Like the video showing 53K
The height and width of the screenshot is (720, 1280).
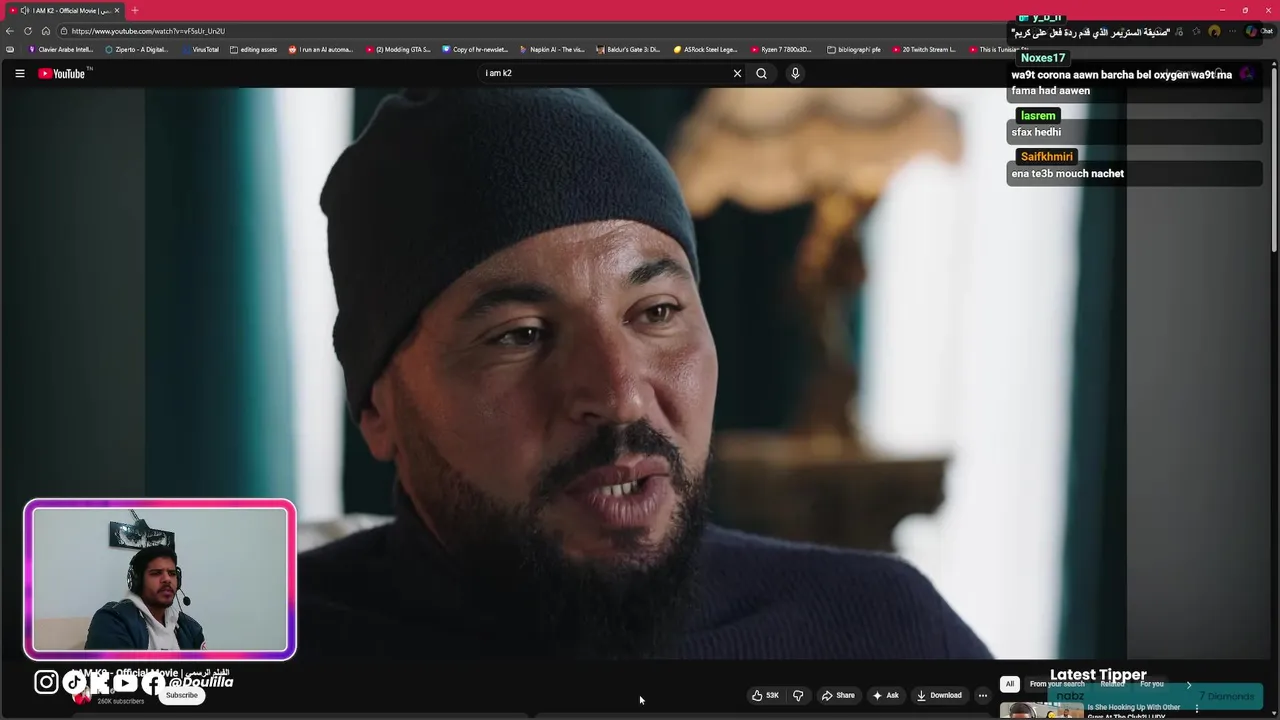pyautogui.click(x=765, y=695)
